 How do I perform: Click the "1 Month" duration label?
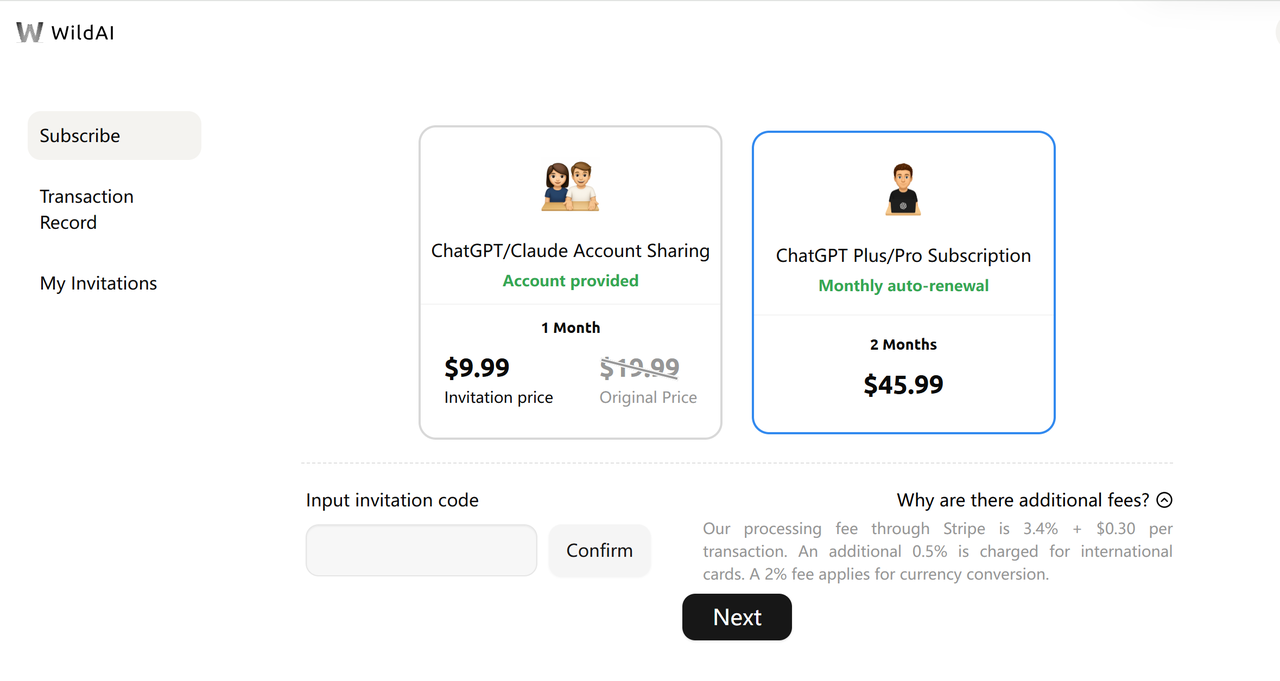pyautogui.click(x=570, y=328)
